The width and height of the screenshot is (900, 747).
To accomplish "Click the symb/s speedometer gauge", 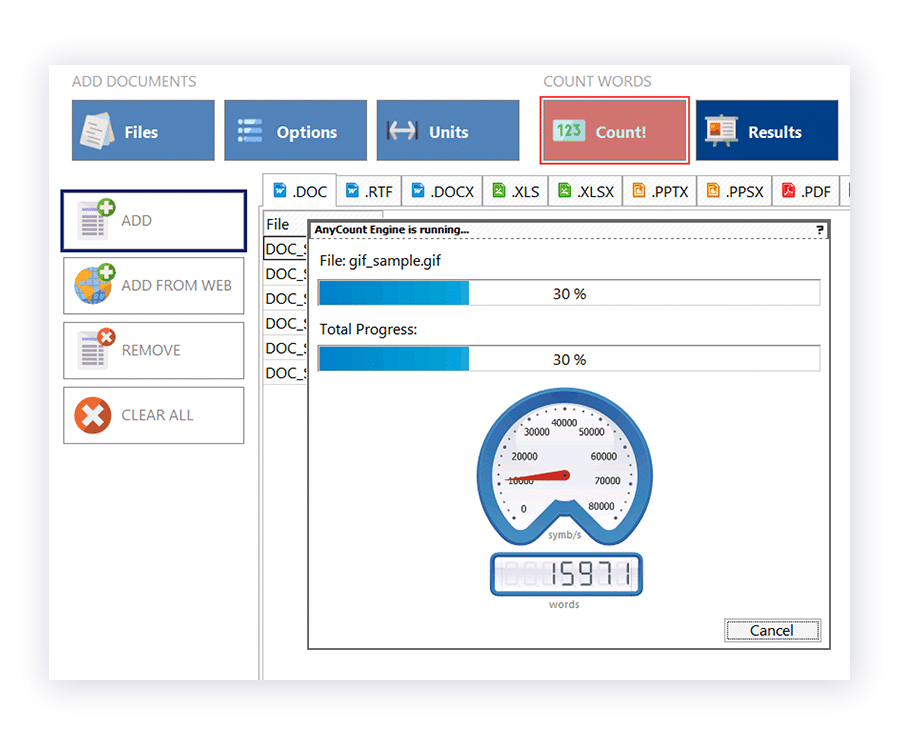I will click(x=565, y=466).
